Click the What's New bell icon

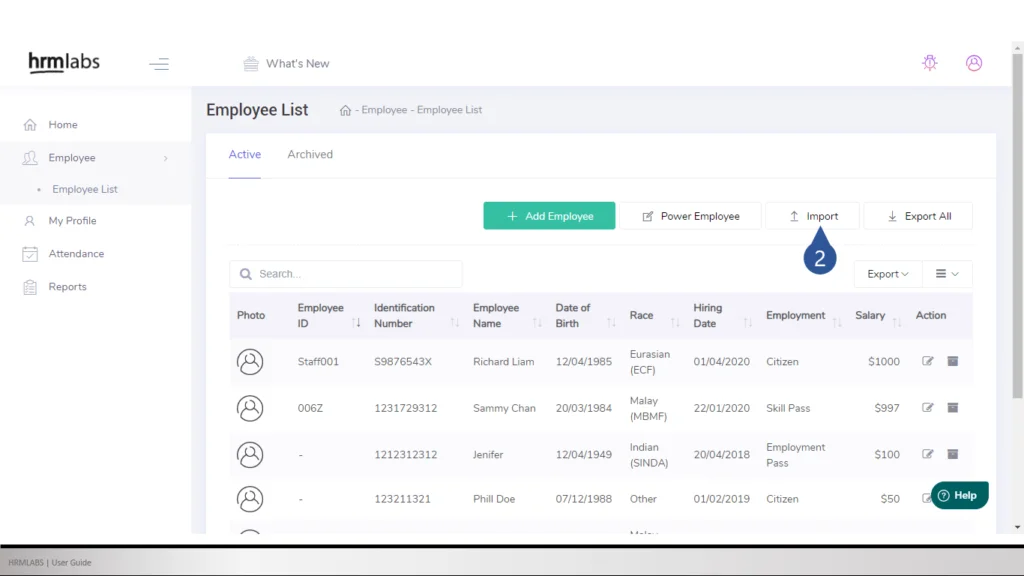coord(250,63)
